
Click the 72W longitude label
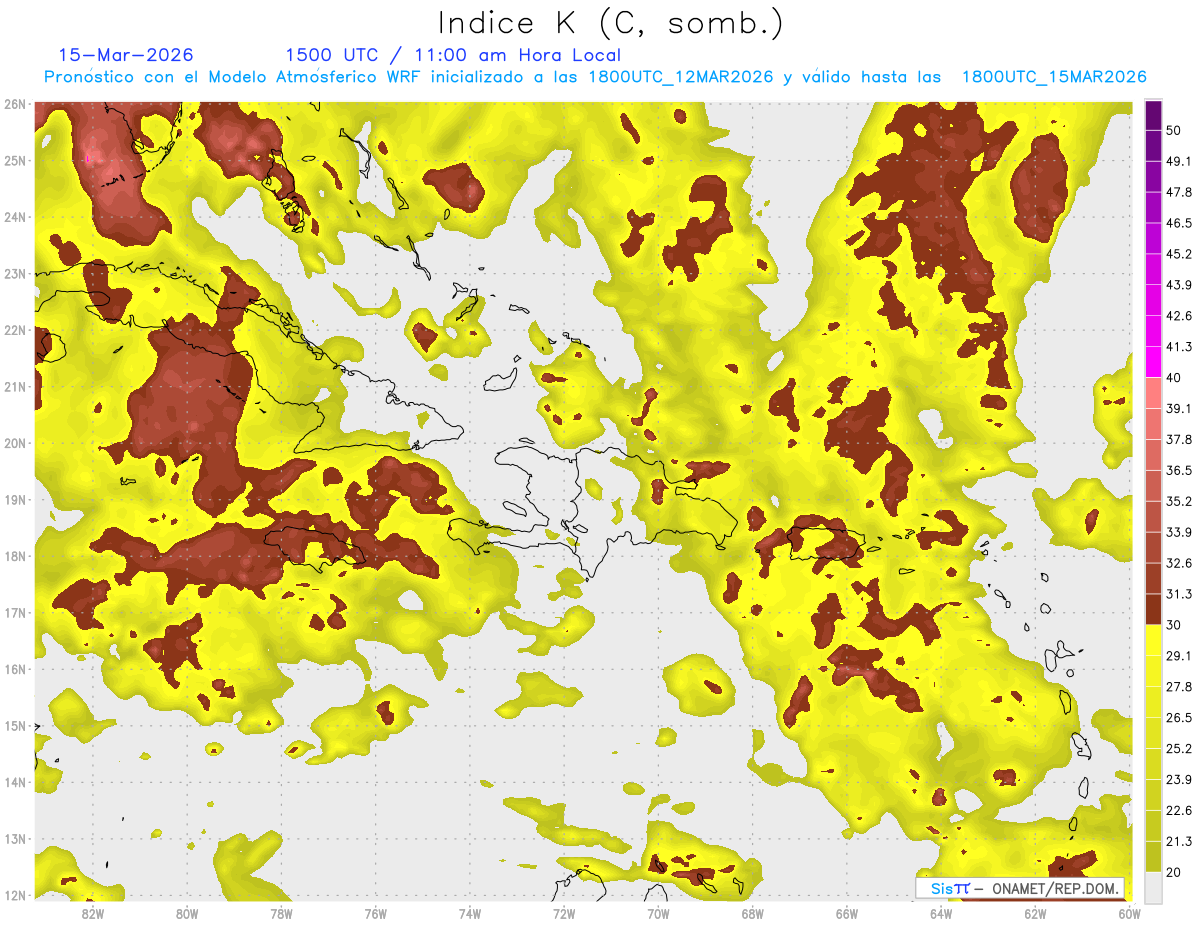(564, 913)
